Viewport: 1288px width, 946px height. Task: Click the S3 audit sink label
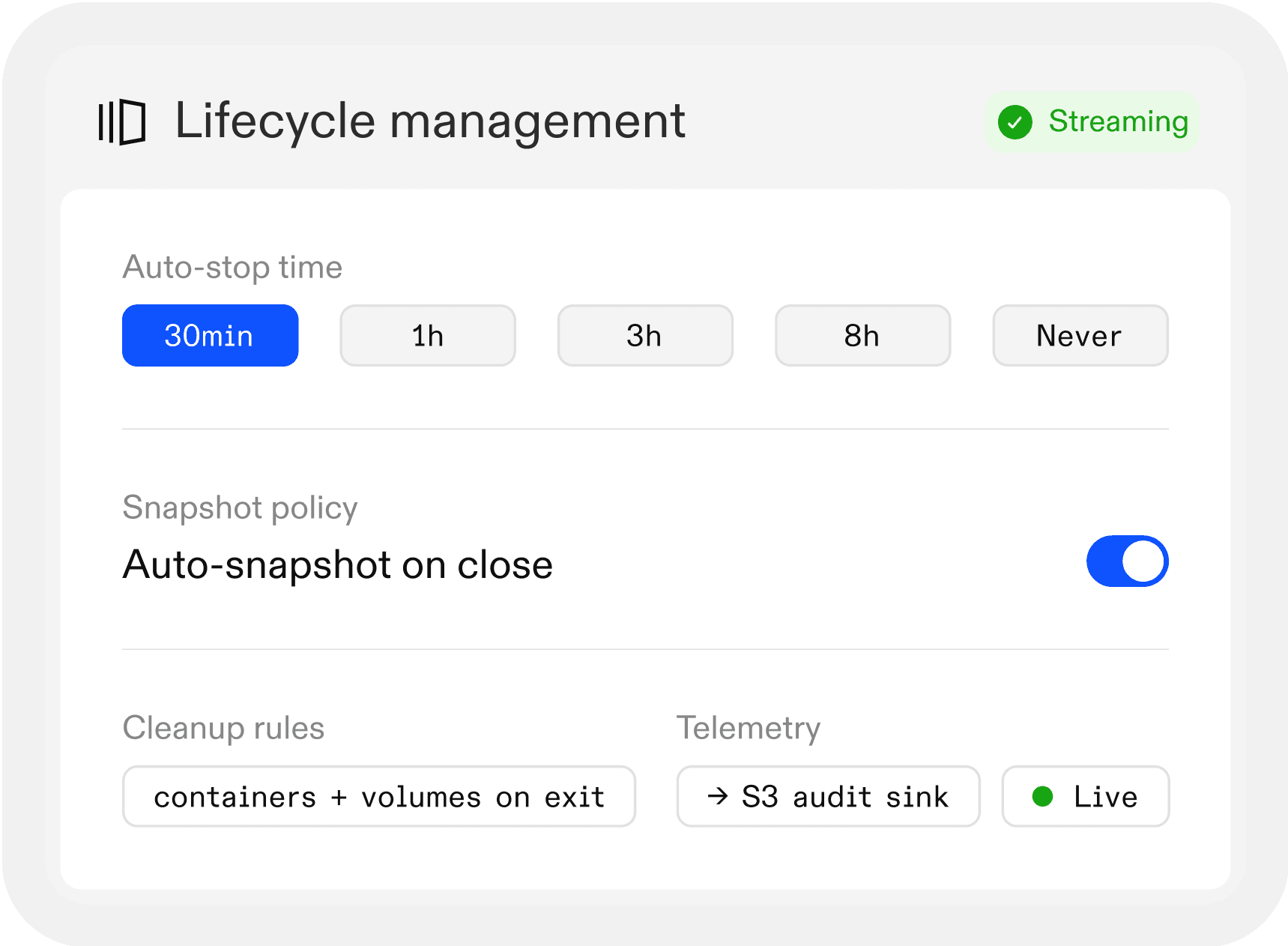pyautogui.click(x=844, y=797)
